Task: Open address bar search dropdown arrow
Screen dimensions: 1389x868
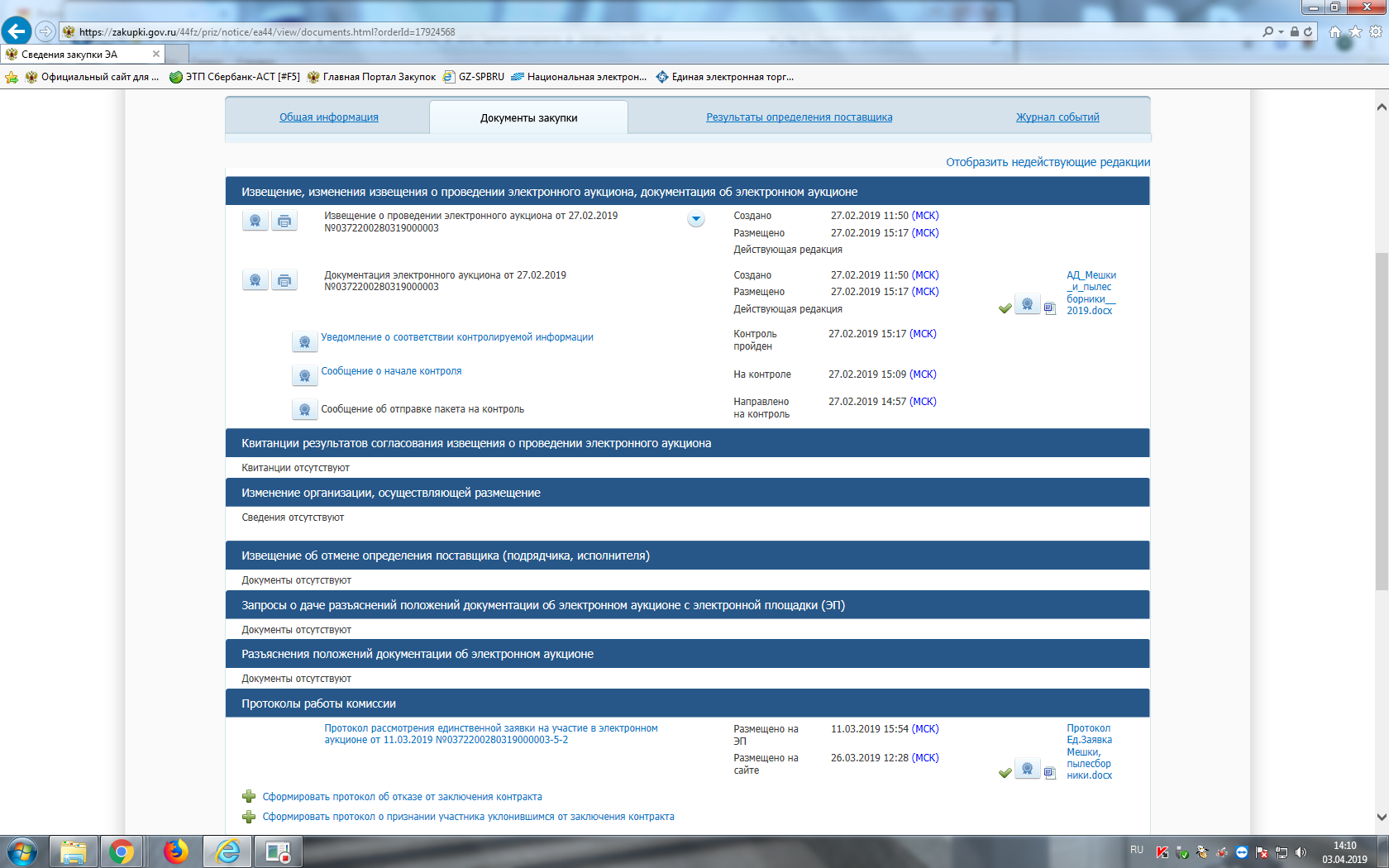Action: 1281,31
